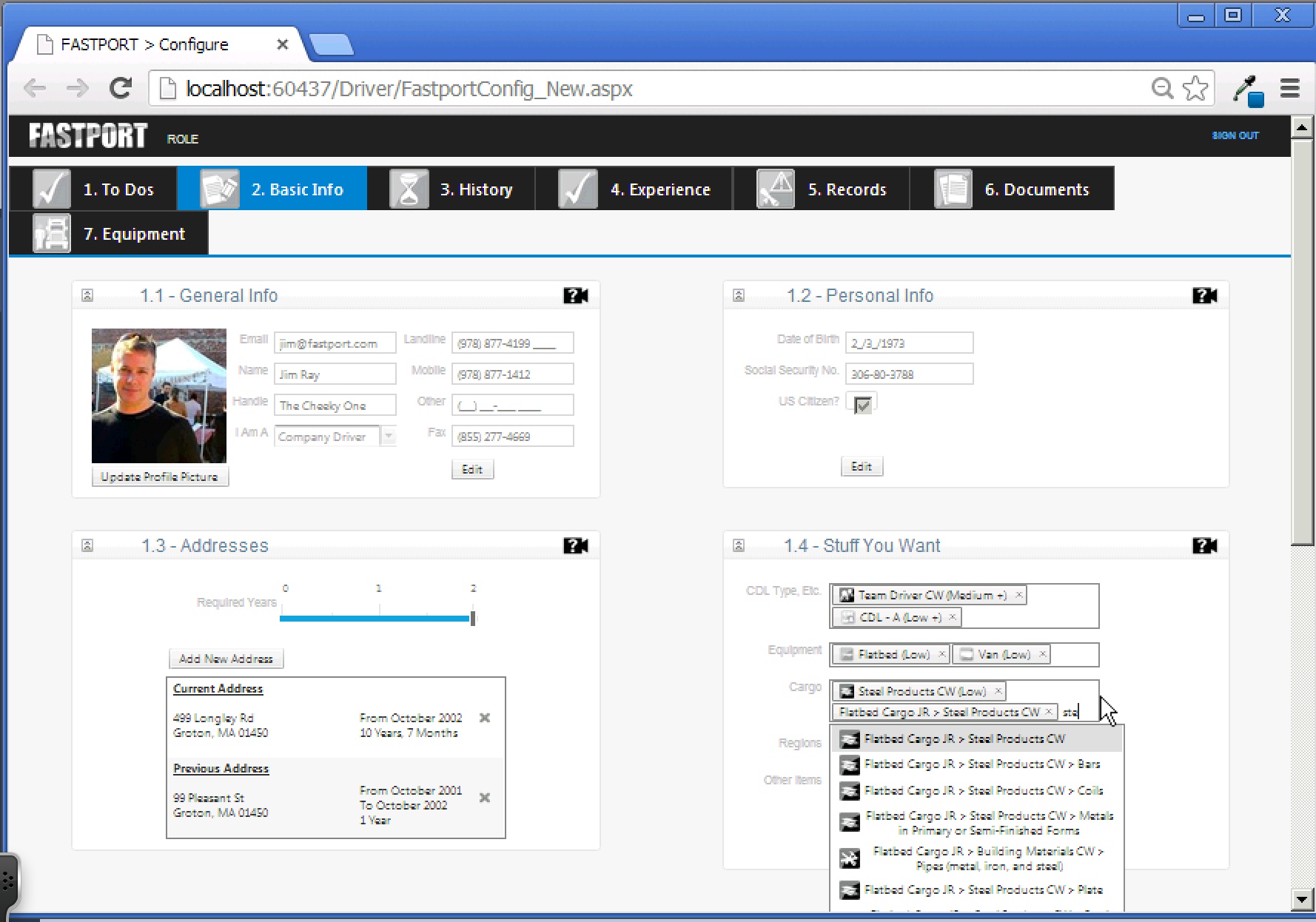1316x922 pixels.
Task: Collapse the Stuff You Want panel
Action: click(x=739, y=545)
